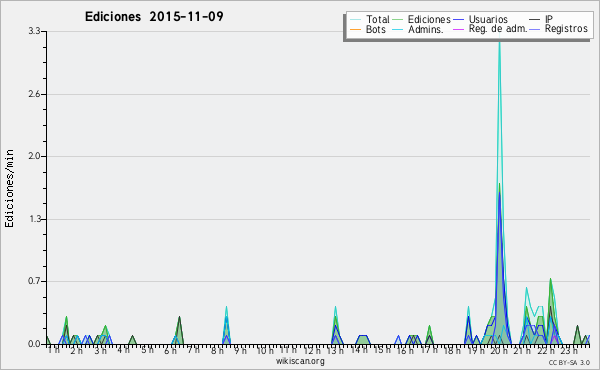The width and height of the screenshot is (600, 370).
Task: Click the 1.3 y-axis value
Action: point(34,219)
